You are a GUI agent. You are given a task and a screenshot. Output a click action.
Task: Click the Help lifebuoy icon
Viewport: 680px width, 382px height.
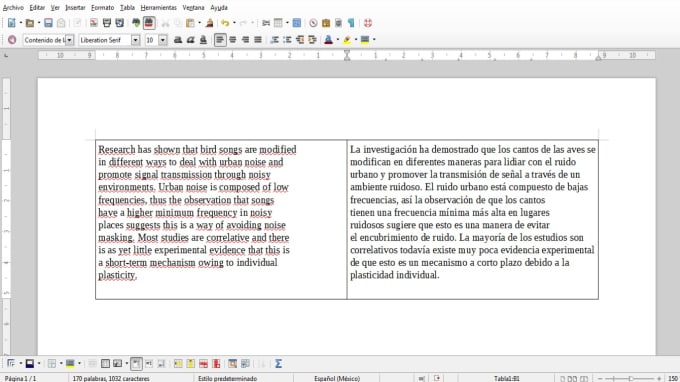pos(368,23)
